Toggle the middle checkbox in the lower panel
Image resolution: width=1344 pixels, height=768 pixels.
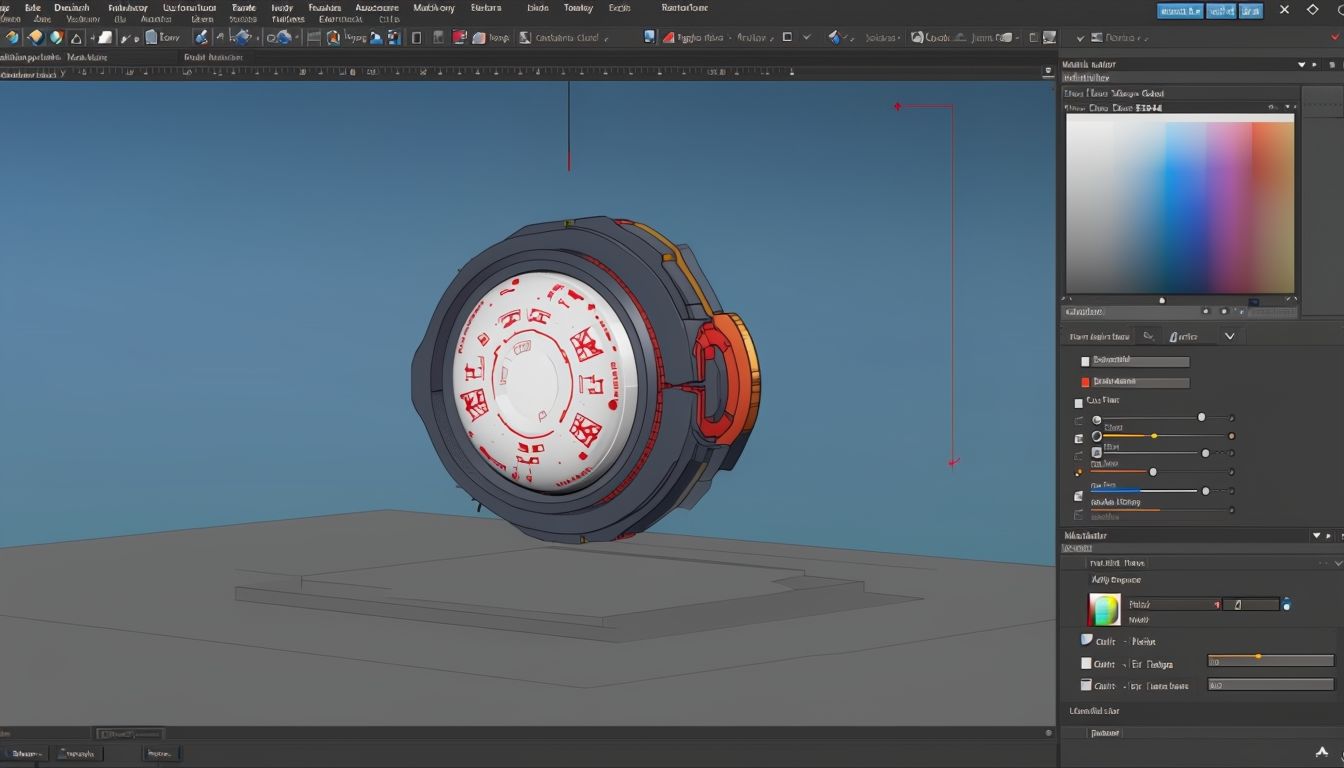point(1086,663)
